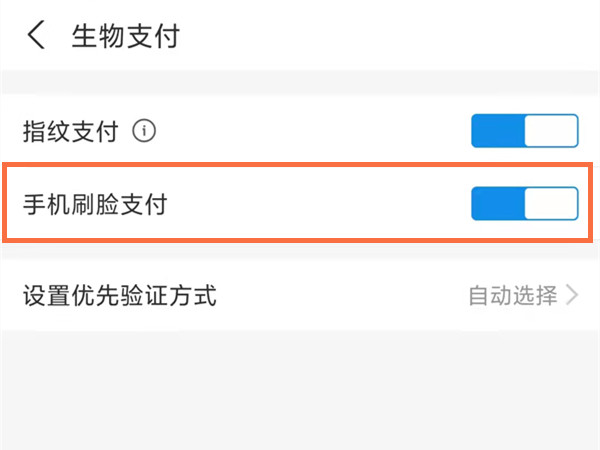Viewport: 600px width, 450px height.
Task: Click blue part of 指纹支付 switch
Action: pos(497,131)
